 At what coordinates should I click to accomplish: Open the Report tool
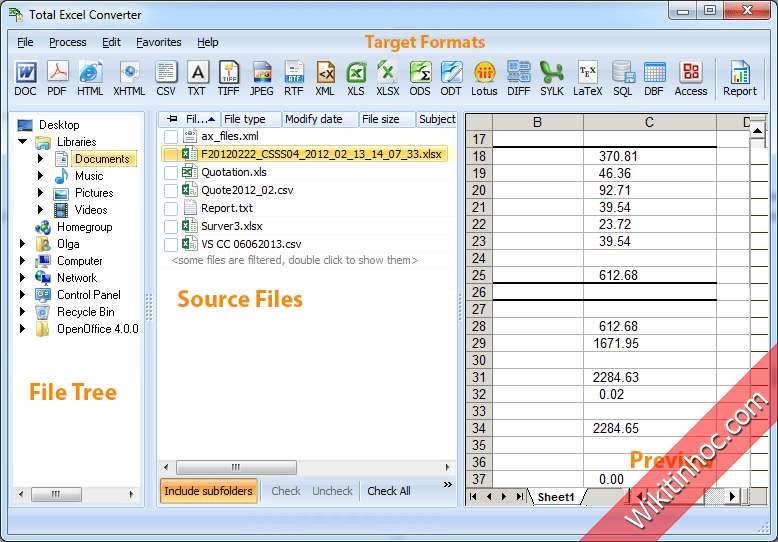pyautogui.click(x=740, y=78)
